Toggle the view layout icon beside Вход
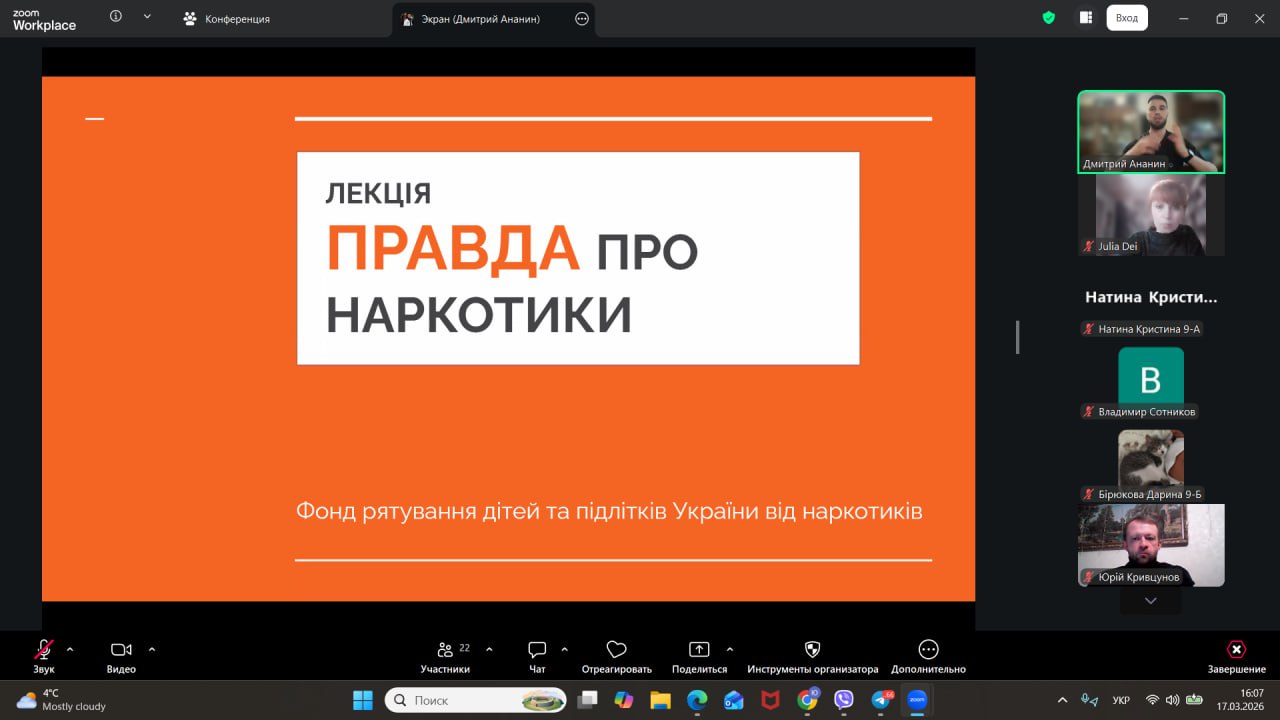The height and width of the screenshot is (720, 1280). 1085,18
